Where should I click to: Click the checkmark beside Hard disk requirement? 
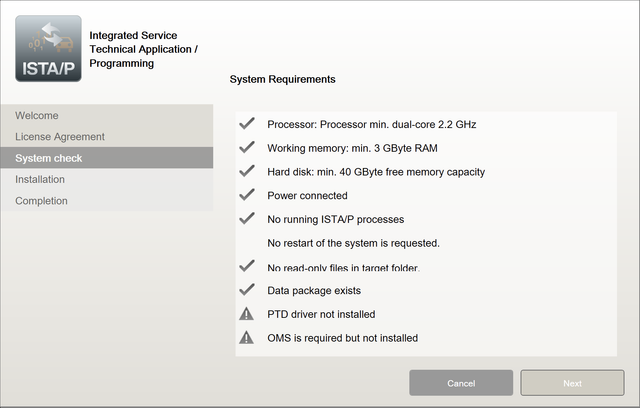pos(247,172)
